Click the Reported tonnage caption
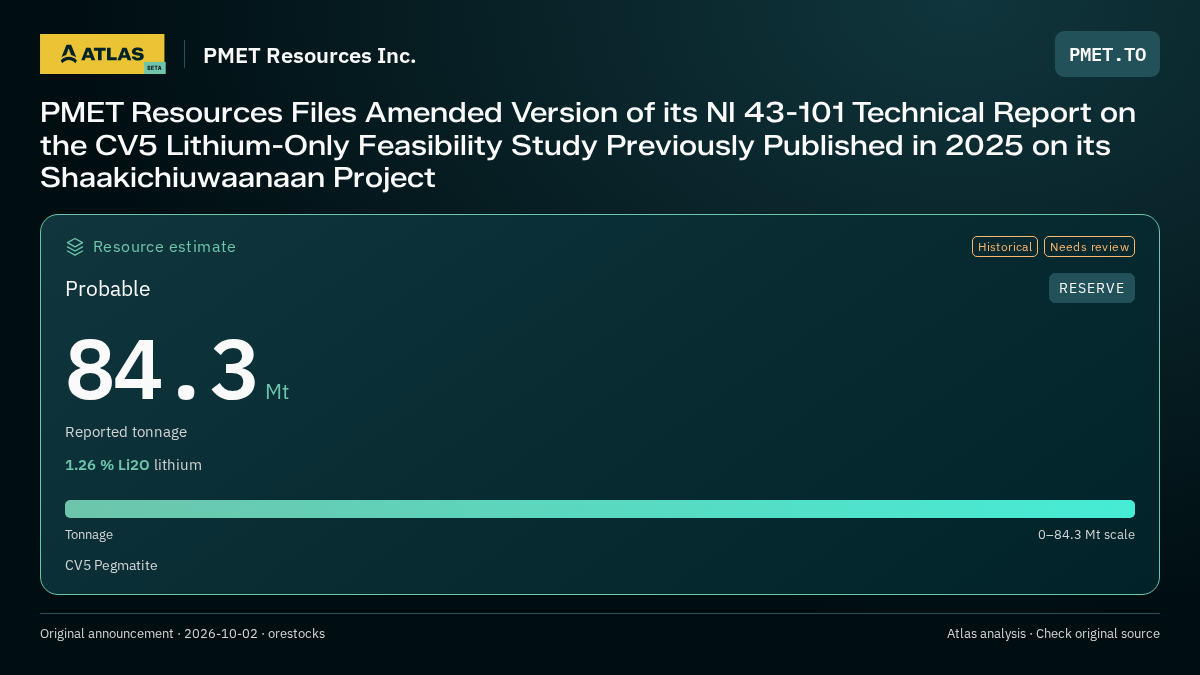 (x=126, y=432)
